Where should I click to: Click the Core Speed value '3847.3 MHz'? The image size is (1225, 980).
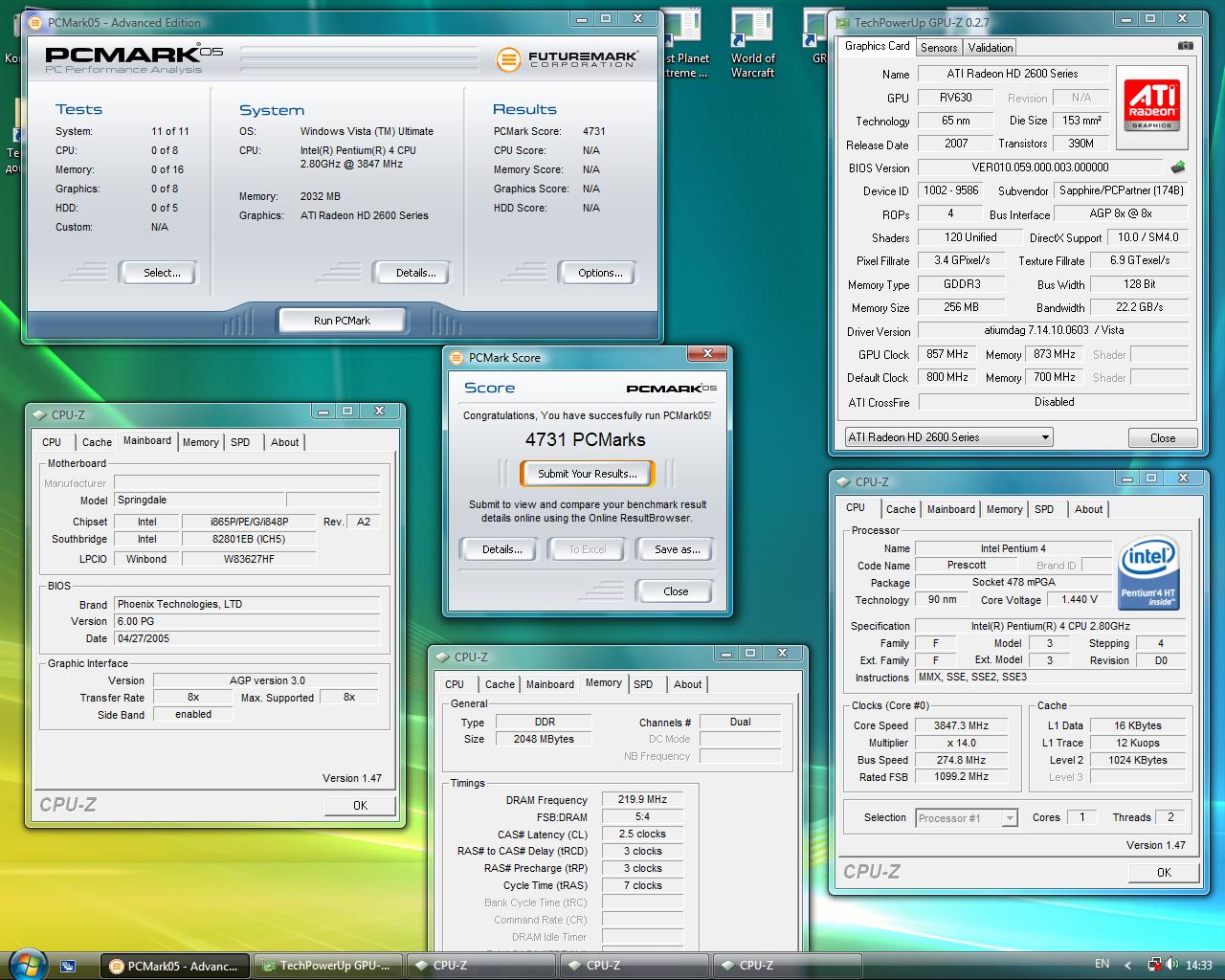click(962, 725)
